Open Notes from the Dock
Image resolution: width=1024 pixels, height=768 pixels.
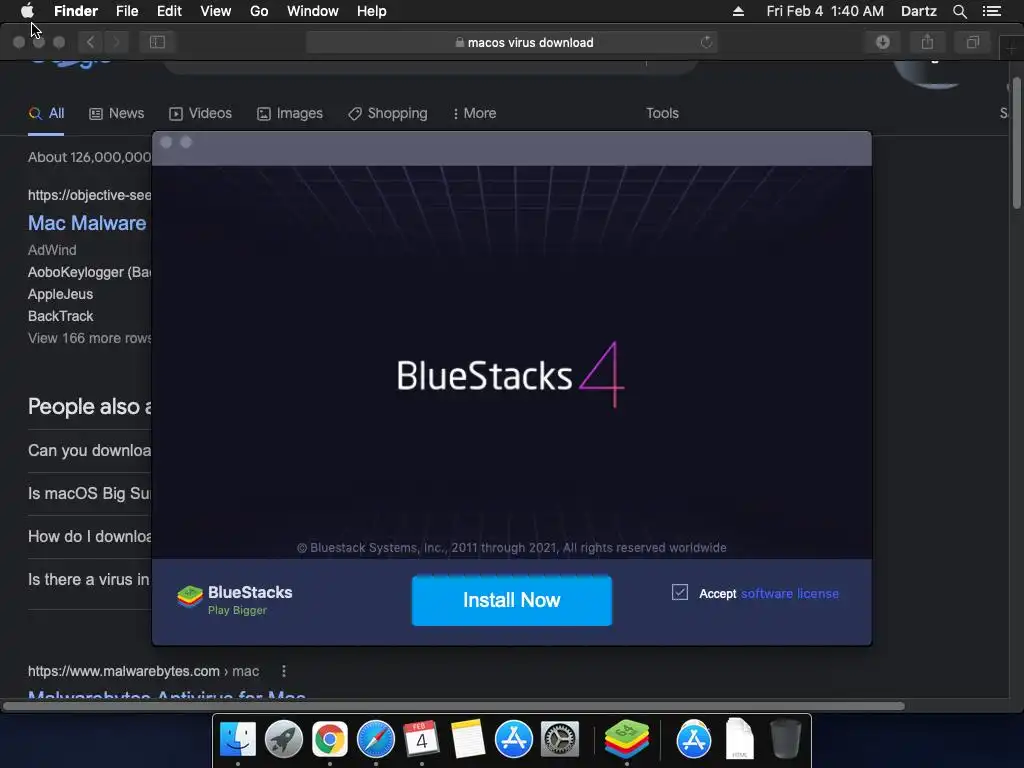468,739
